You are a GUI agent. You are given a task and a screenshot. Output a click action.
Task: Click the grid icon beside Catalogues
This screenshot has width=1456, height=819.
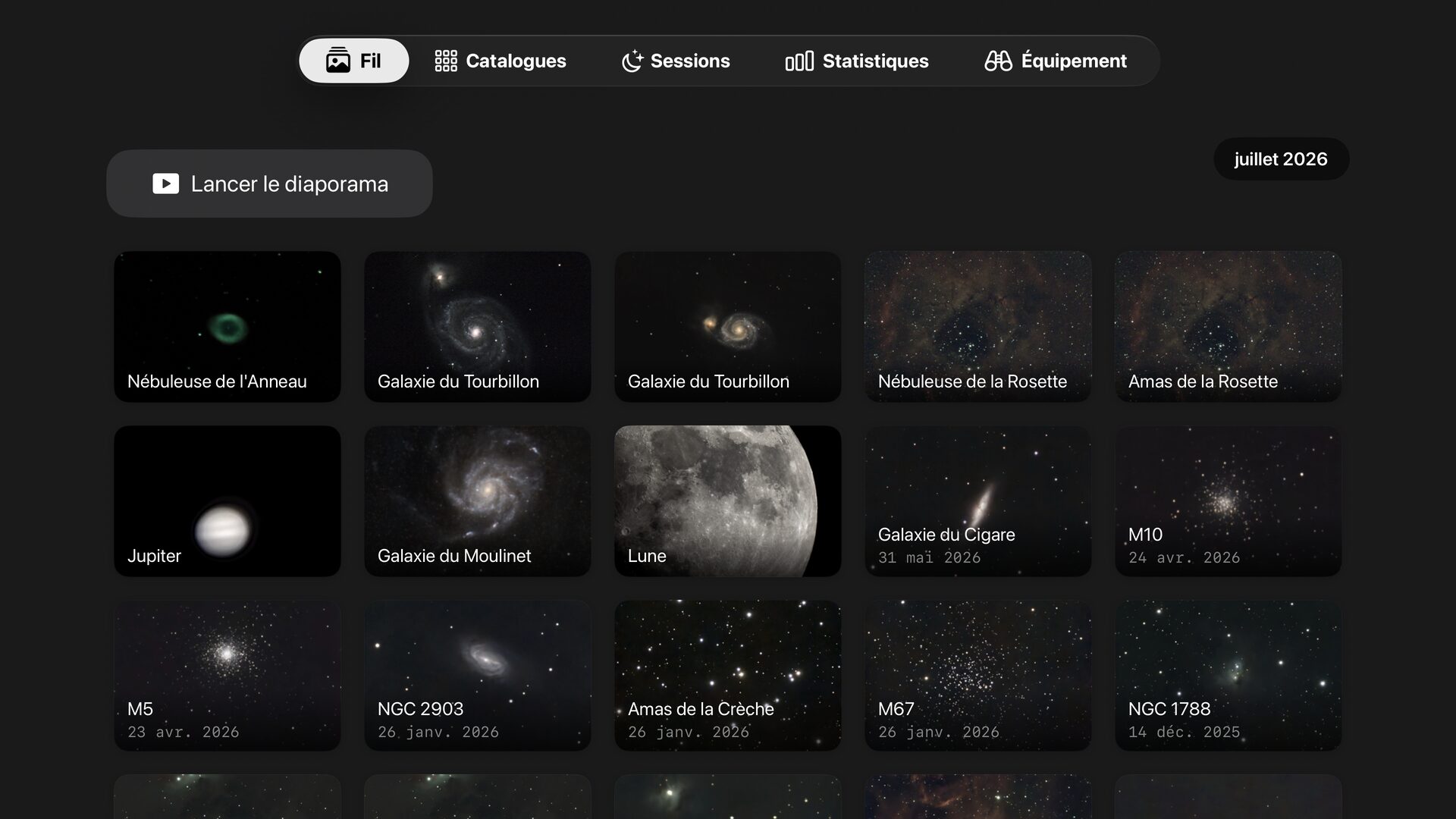[446, 61]
